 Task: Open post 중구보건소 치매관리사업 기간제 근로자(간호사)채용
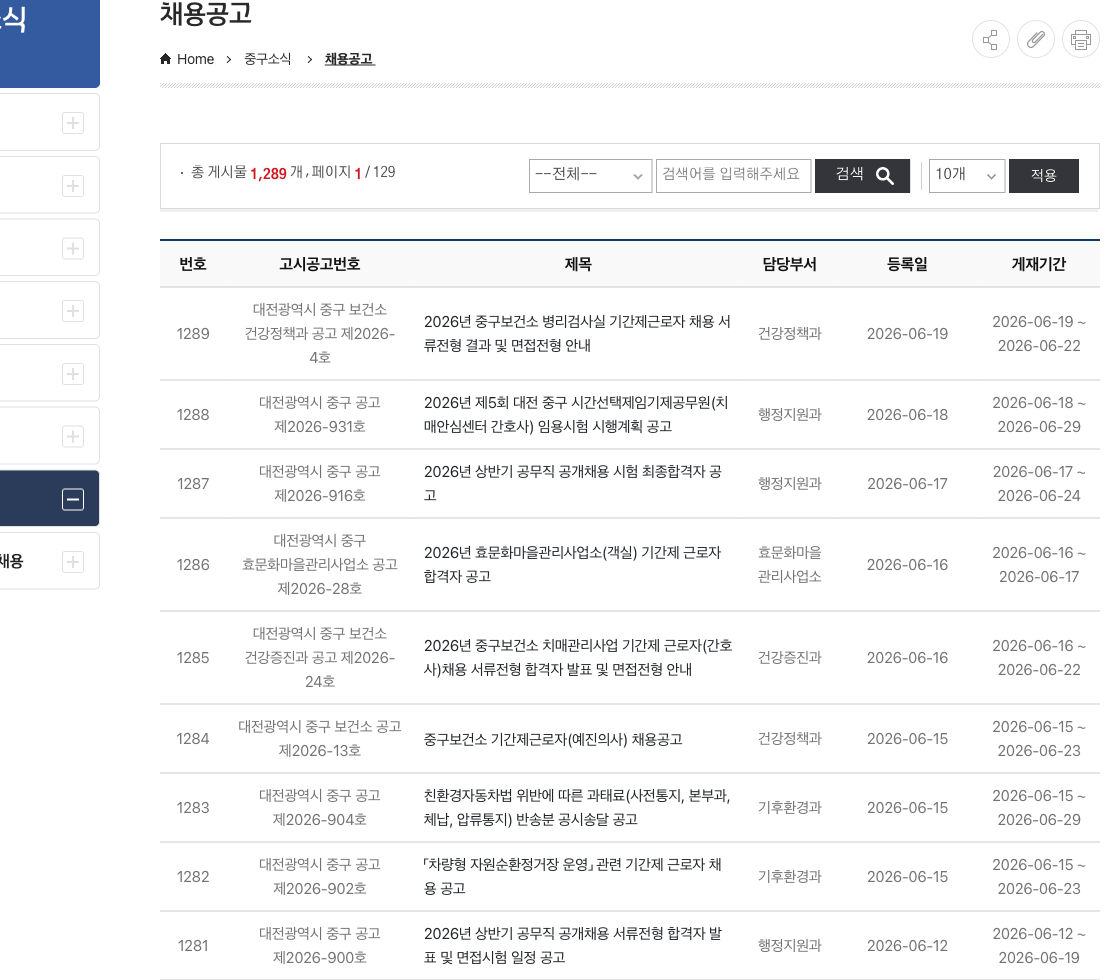coord(578,658)
